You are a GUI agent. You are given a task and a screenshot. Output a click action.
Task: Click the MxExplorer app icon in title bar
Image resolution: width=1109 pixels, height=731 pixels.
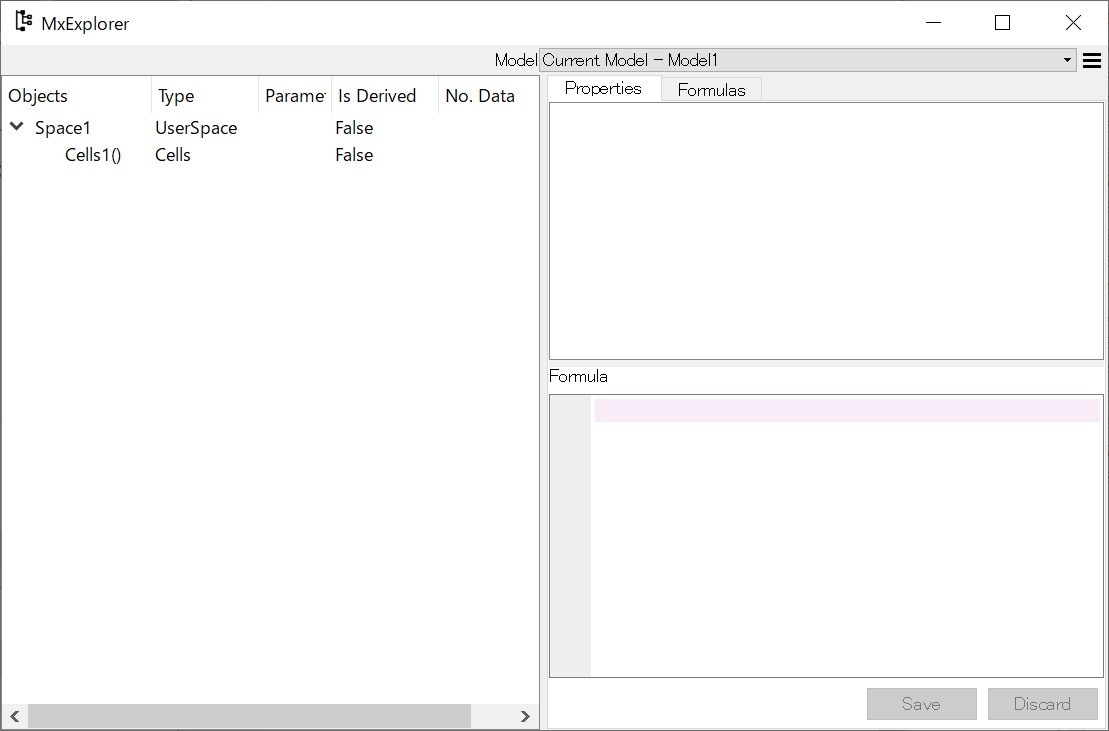coord(23,22)
